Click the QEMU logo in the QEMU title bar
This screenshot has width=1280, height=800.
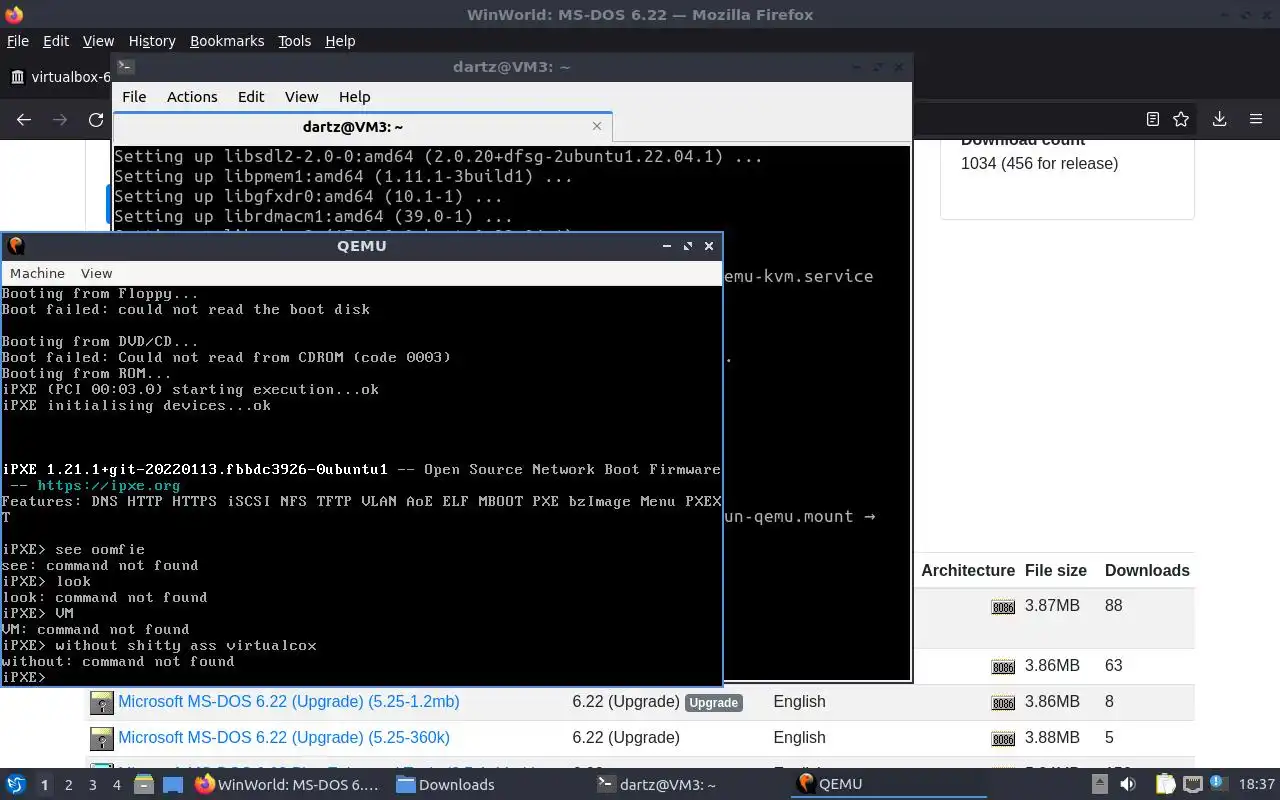[x=15, y=246]
